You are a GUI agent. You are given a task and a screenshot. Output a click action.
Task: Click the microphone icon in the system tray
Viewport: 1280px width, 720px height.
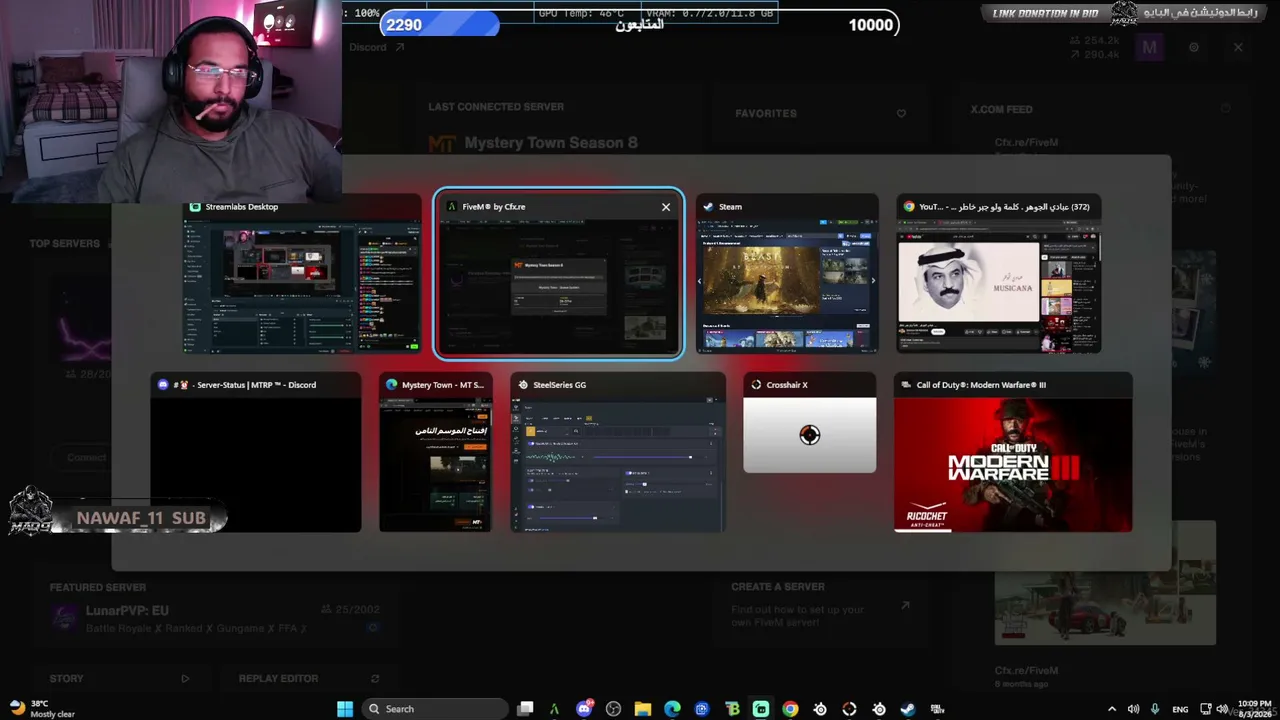pos(1155,709)
